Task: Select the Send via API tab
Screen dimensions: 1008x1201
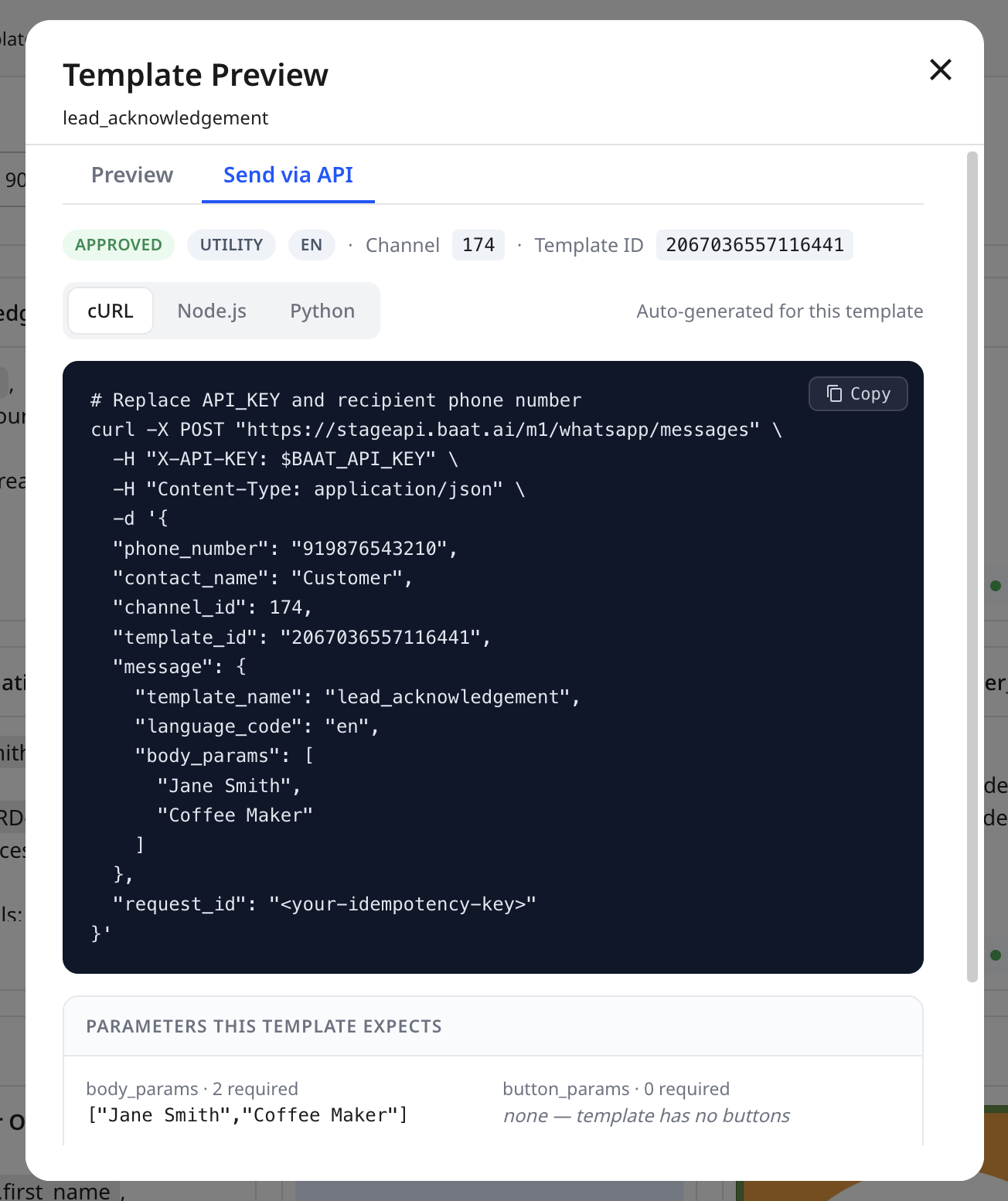Action: [x=288, y=175]
